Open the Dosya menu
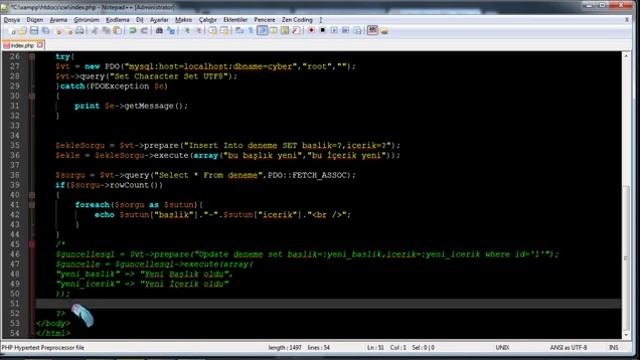 point(11,20)
